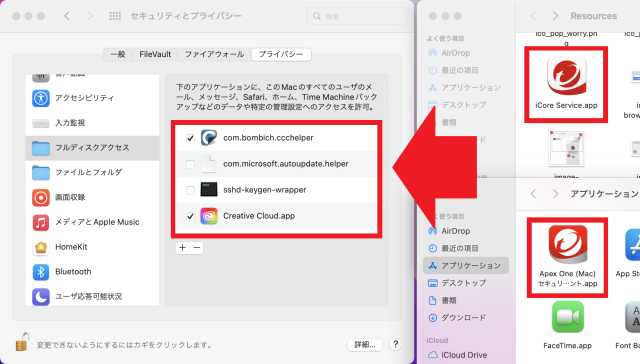640x364 pixels.
Task: Focus the 検索 search field
Action: 356,16
